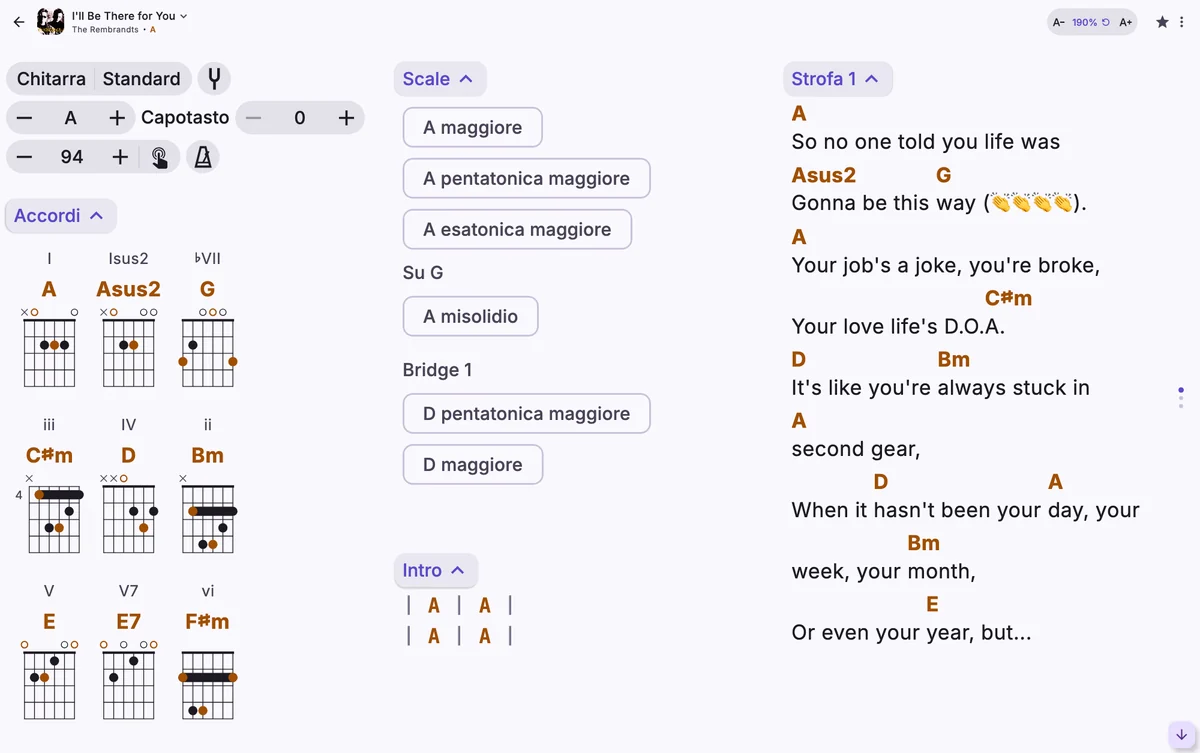Decrease Capotasto with its minus button

tap(254, 118)
